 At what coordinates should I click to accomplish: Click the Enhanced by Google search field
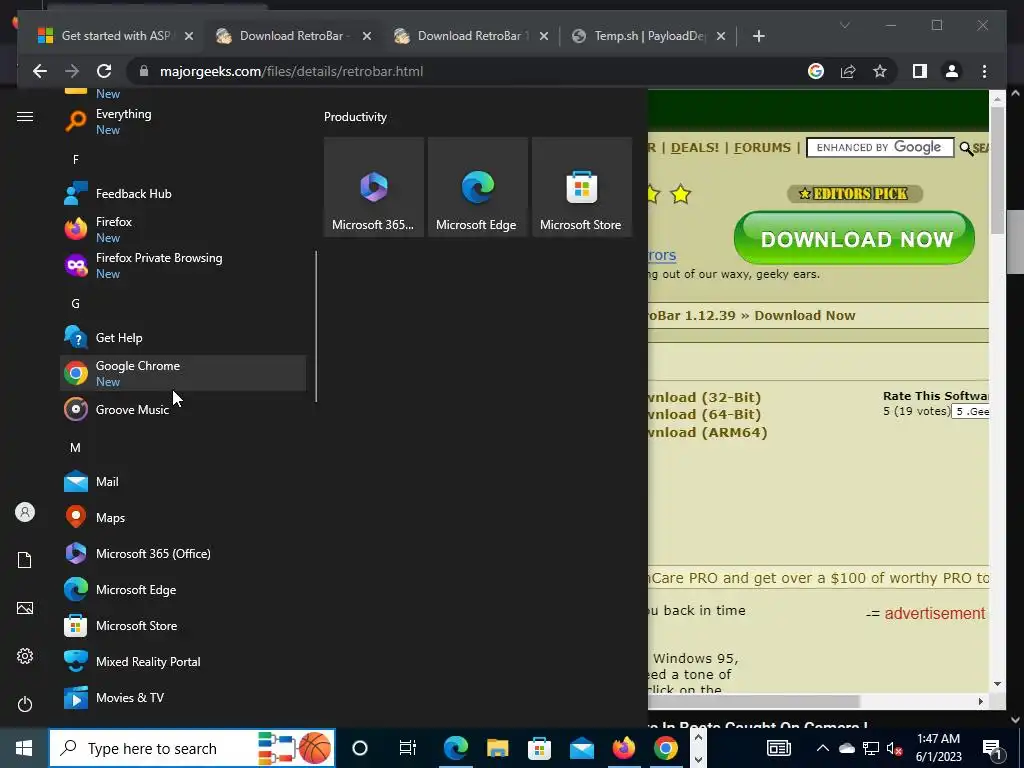[880, 148]
